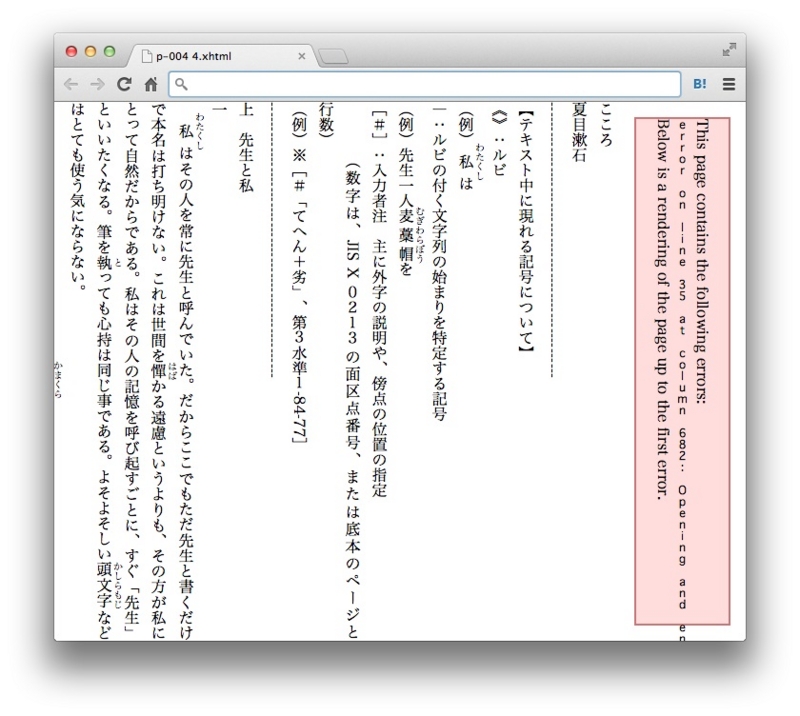
Task: Click the document icon on the page tab
Action: click(146, 56)
